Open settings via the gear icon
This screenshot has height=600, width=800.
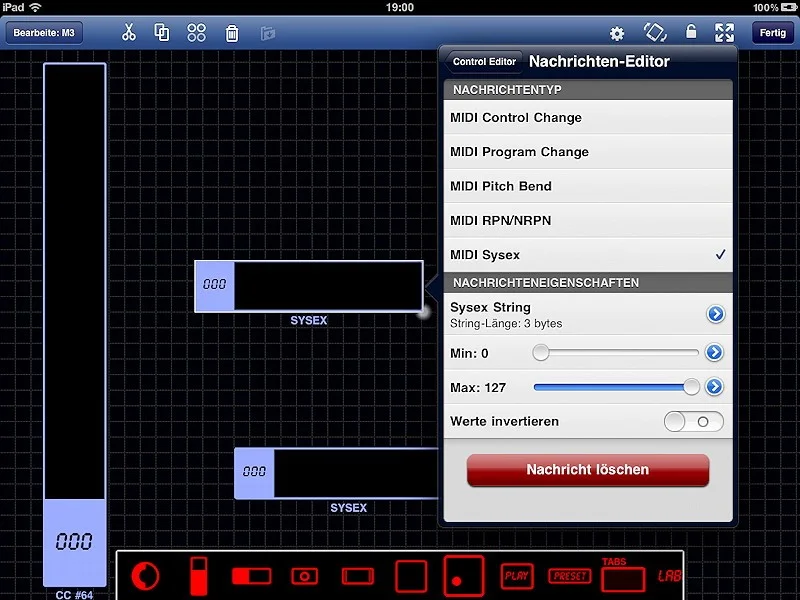tap(617, 34)
